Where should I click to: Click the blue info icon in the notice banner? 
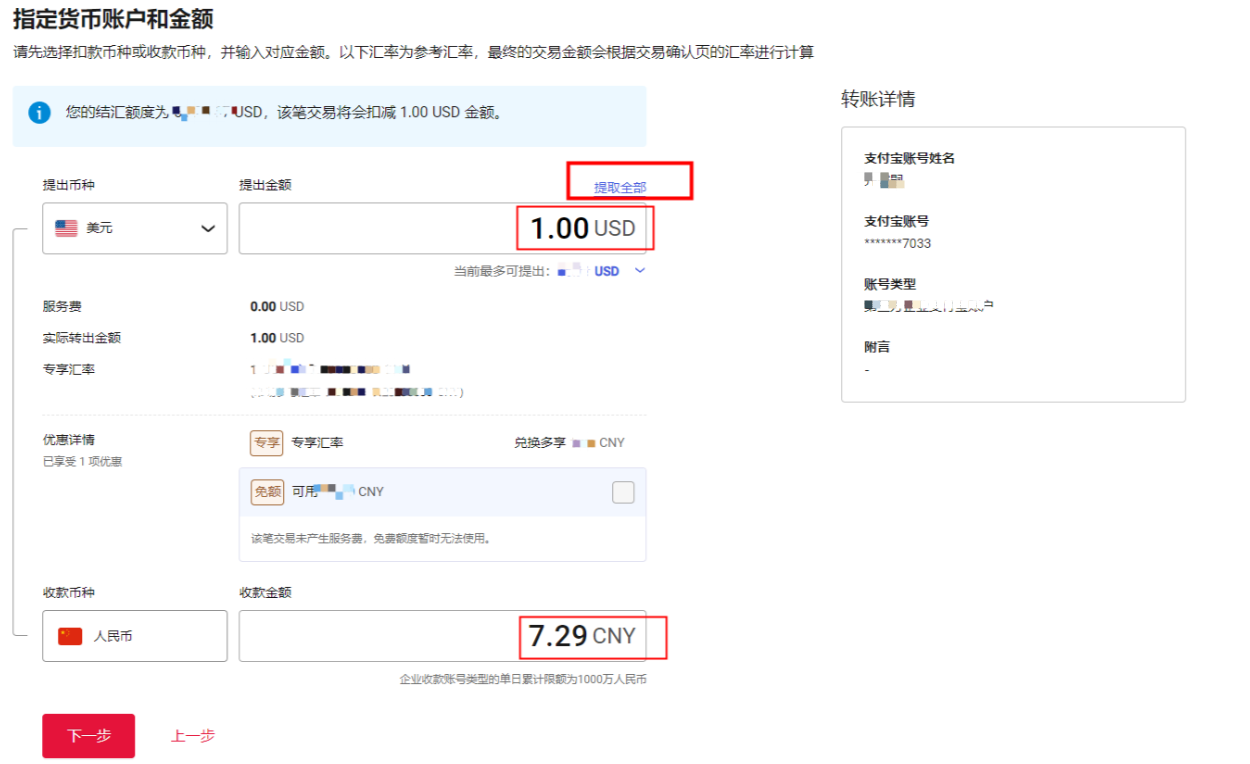point(39,112)
